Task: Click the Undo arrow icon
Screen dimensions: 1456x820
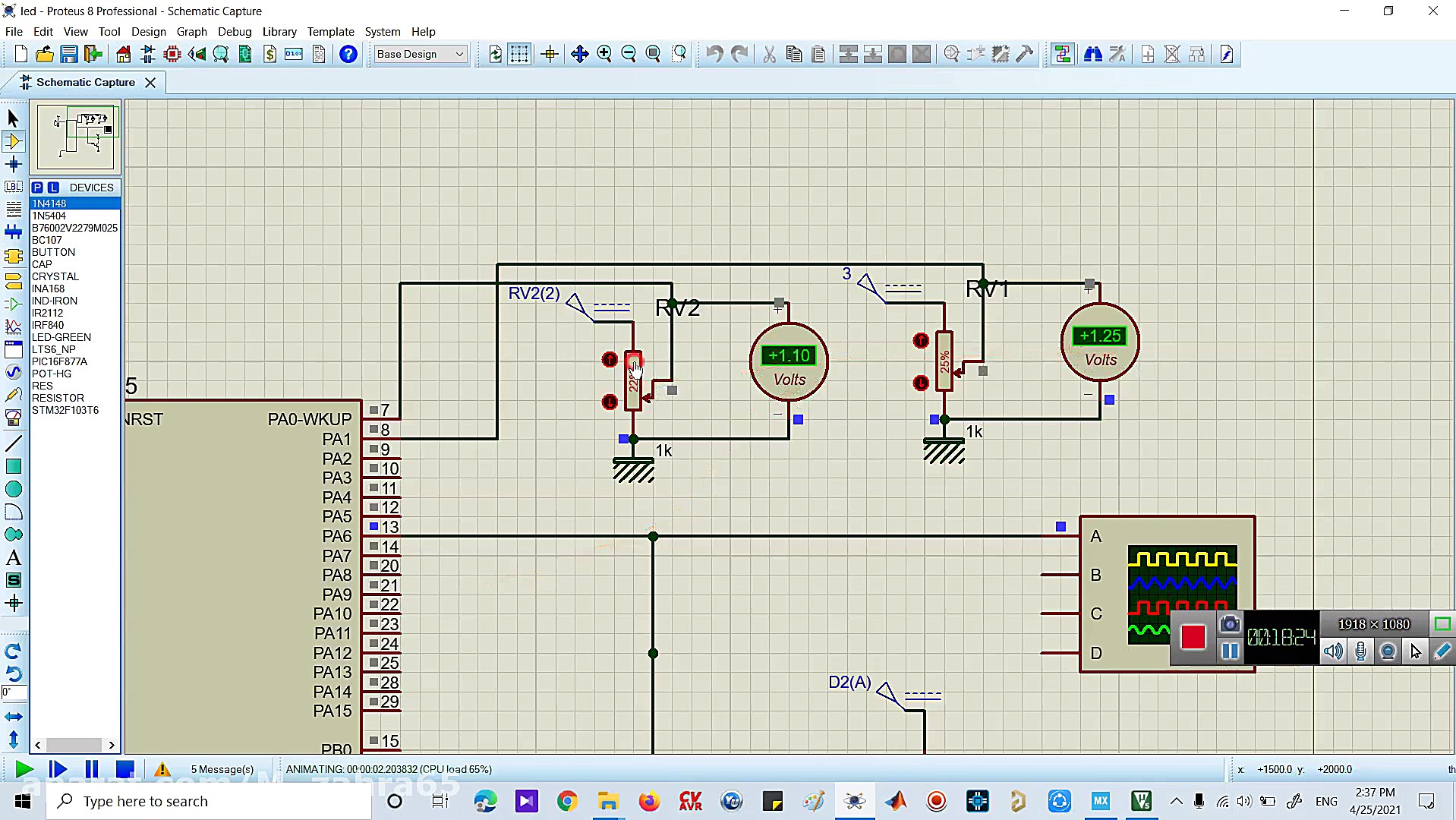Action: click(714, 54)
